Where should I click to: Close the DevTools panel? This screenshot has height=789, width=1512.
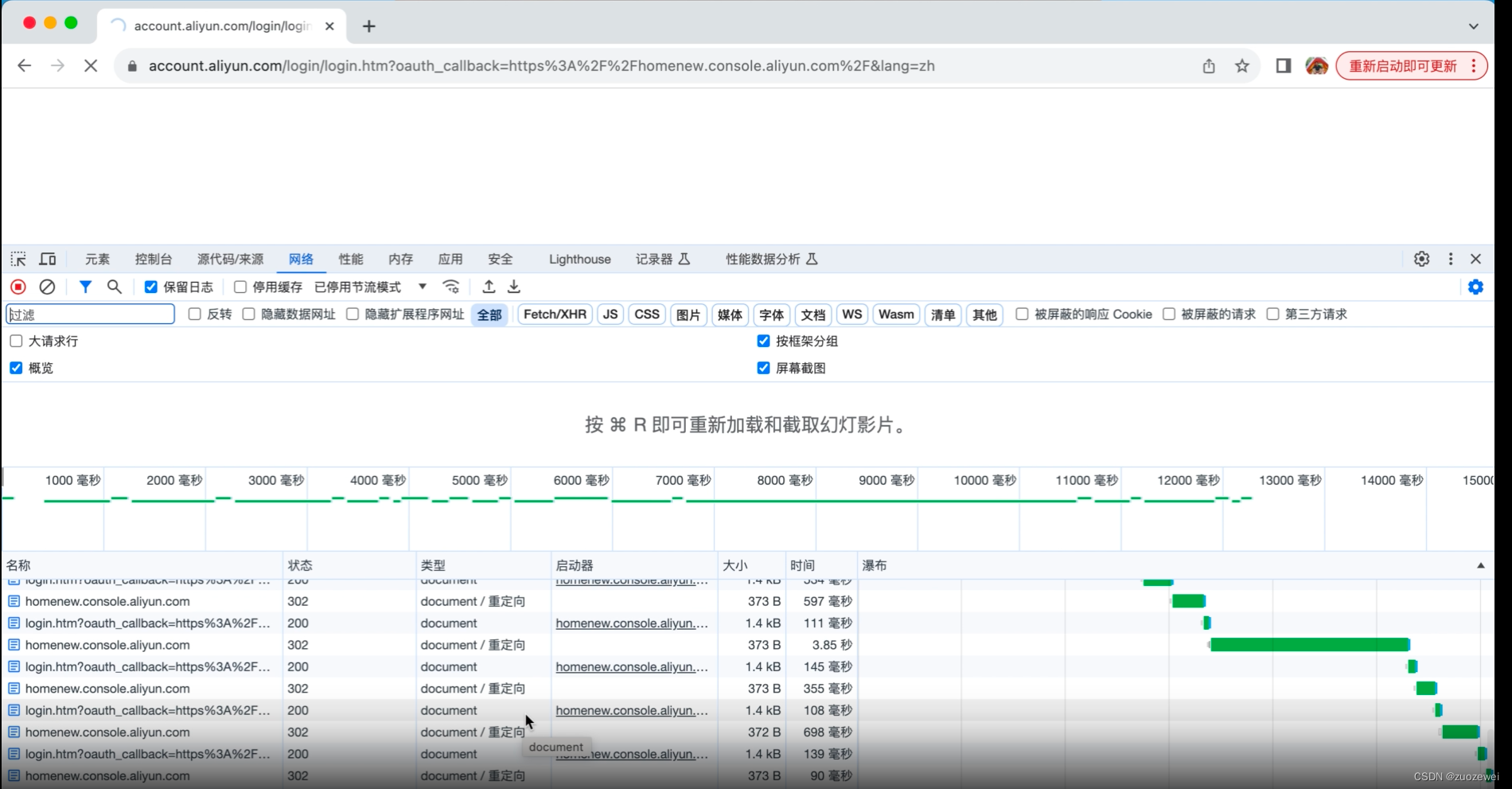(x=1476, y=259)
